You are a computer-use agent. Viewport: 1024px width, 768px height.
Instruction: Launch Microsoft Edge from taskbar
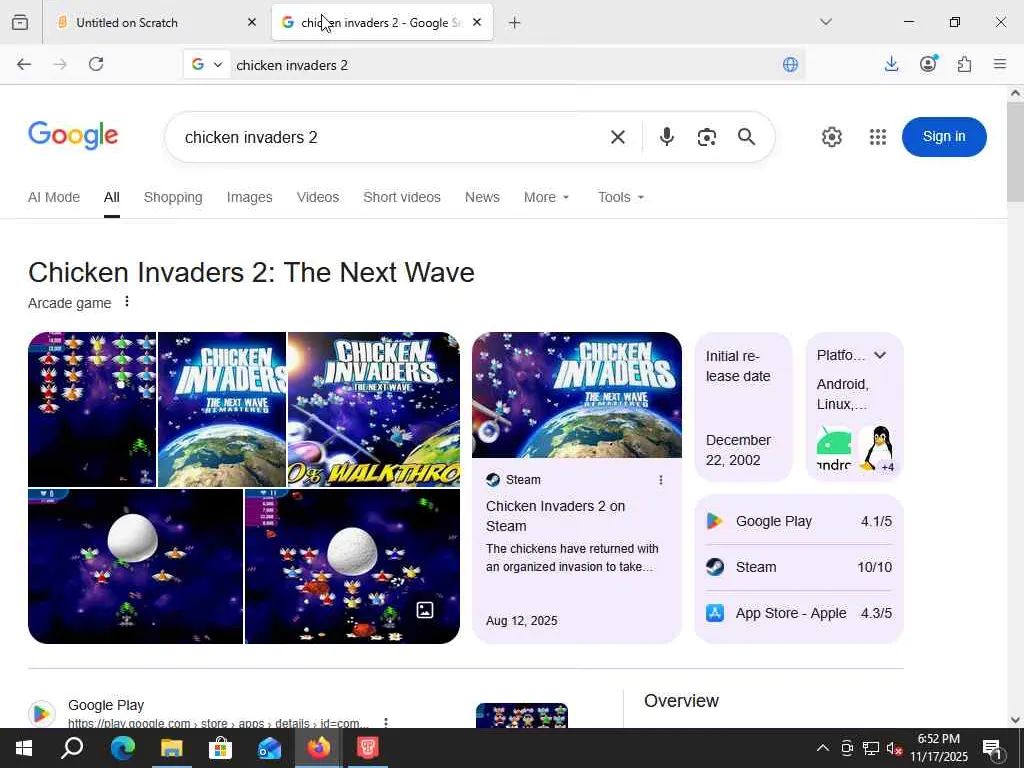tap(123, 748)
